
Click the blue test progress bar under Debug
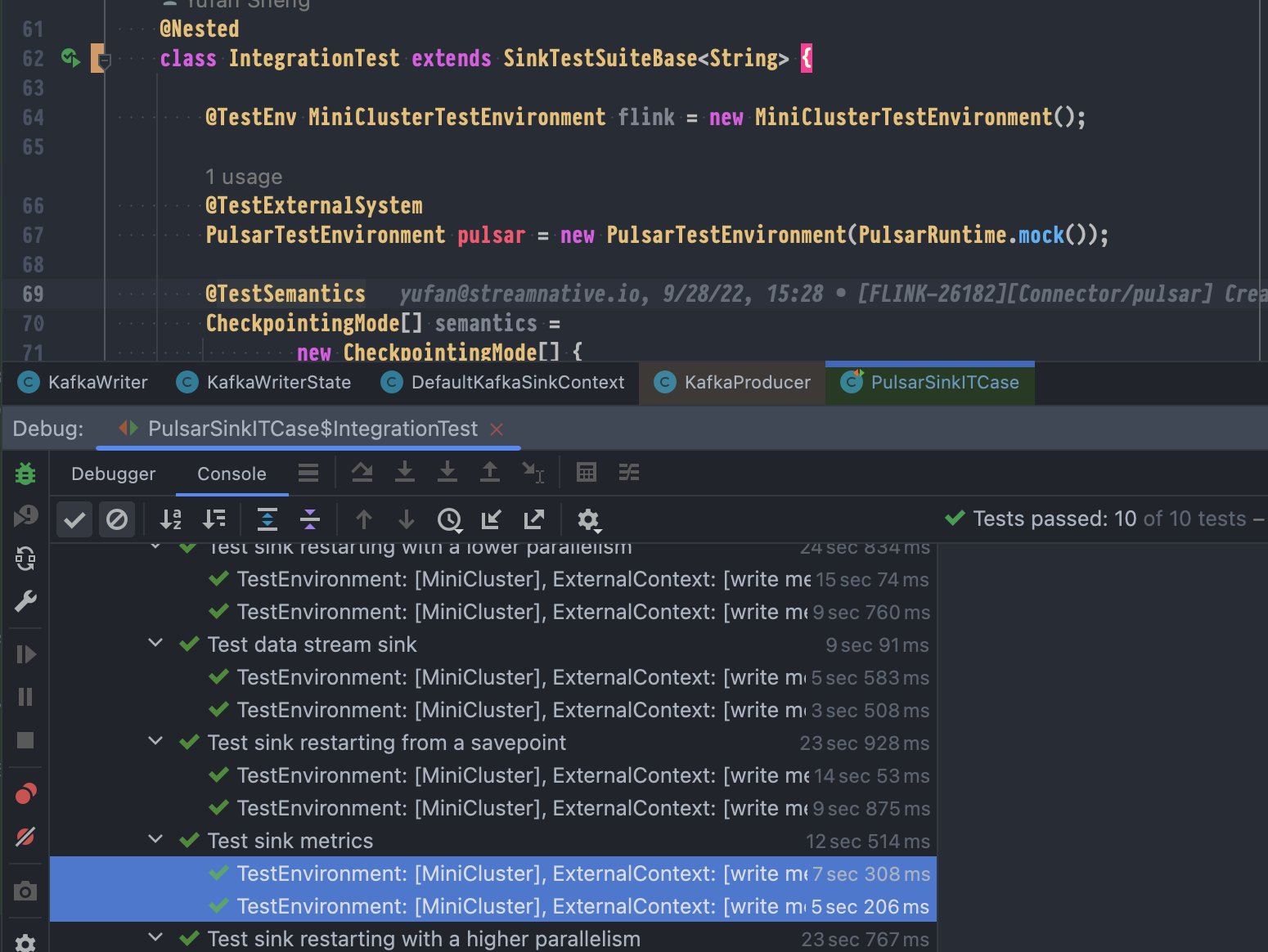pos(309,448)
